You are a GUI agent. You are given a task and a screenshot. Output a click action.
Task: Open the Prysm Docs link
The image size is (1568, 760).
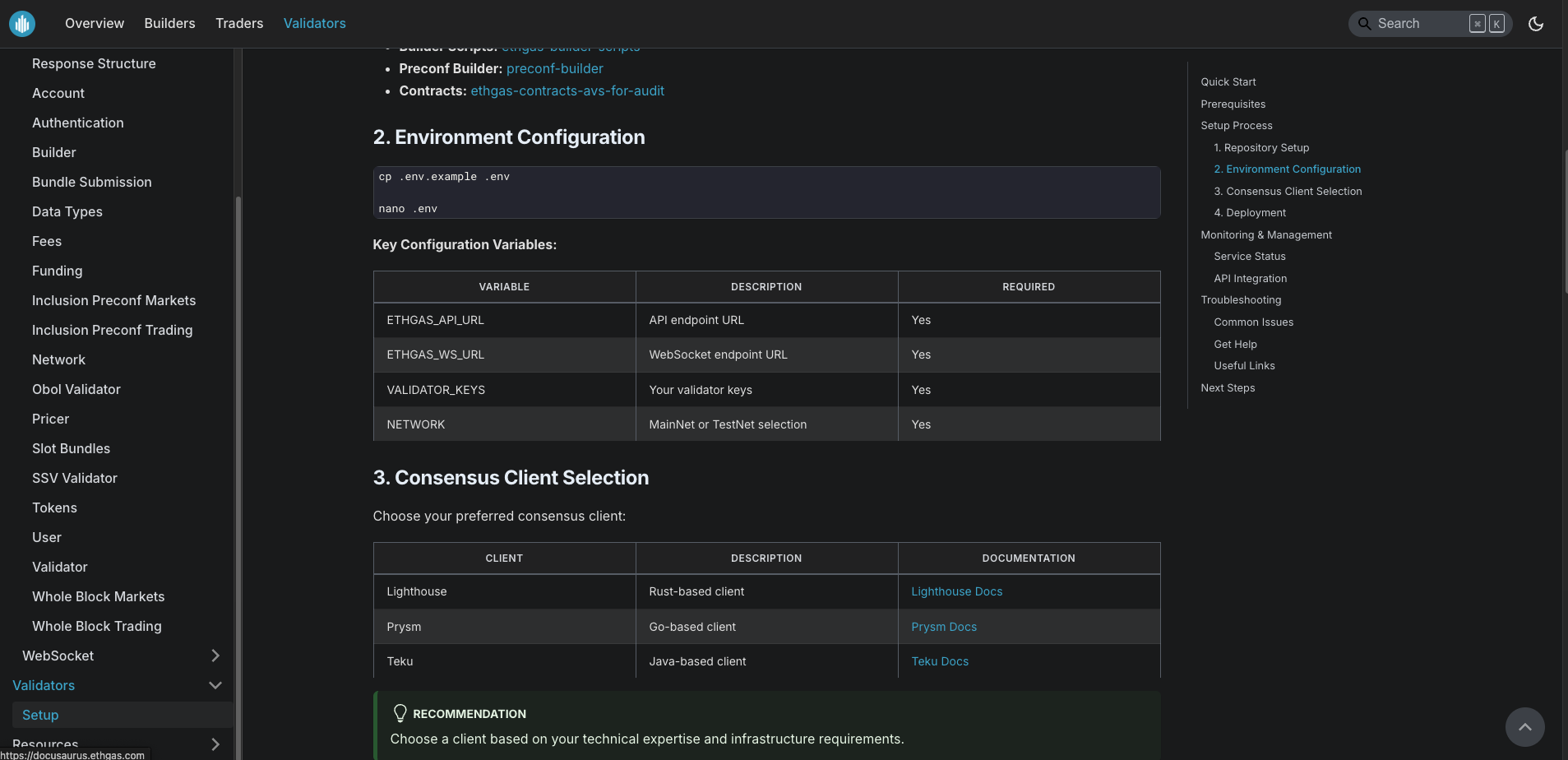(x=944, y=627)
